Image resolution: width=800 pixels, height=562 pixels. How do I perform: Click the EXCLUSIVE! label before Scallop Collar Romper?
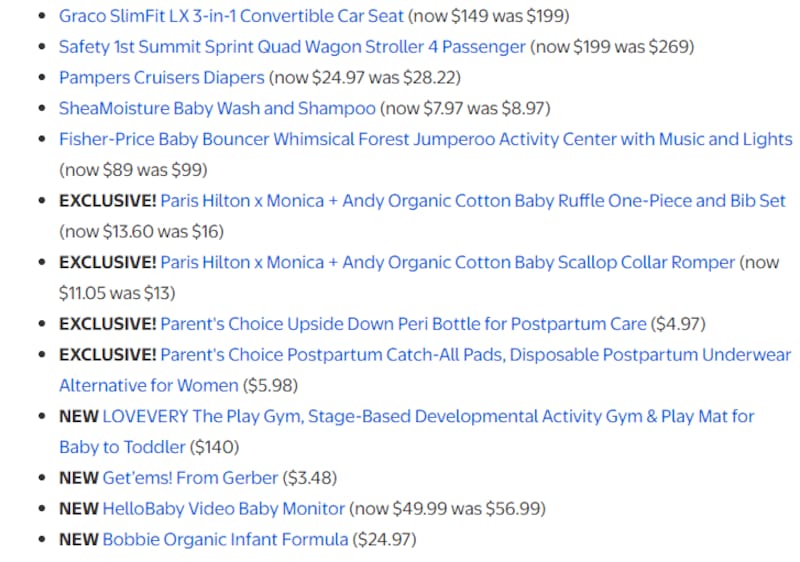click(107, 263)
